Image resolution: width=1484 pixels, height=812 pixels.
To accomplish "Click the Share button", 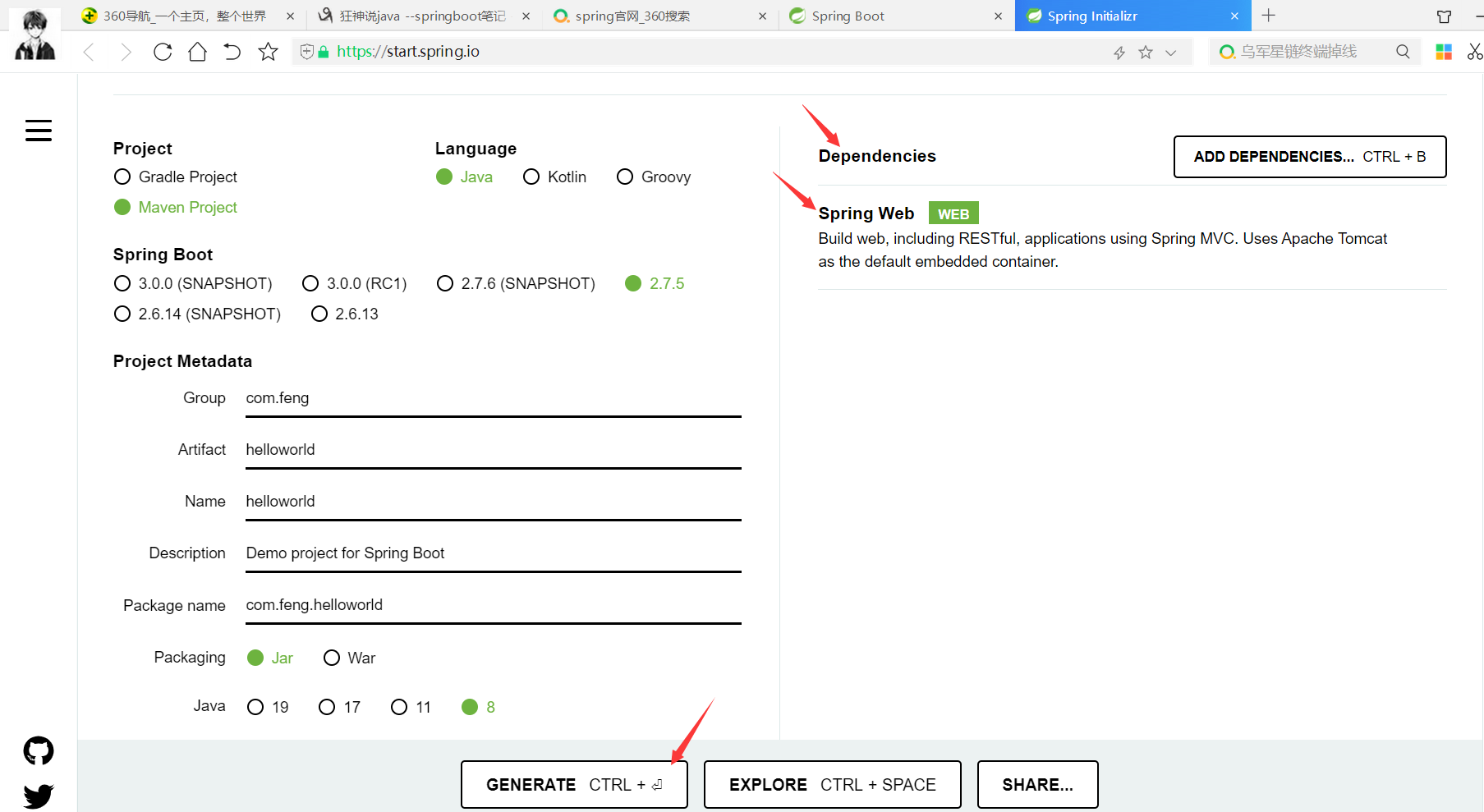I will click(1037, 784).
